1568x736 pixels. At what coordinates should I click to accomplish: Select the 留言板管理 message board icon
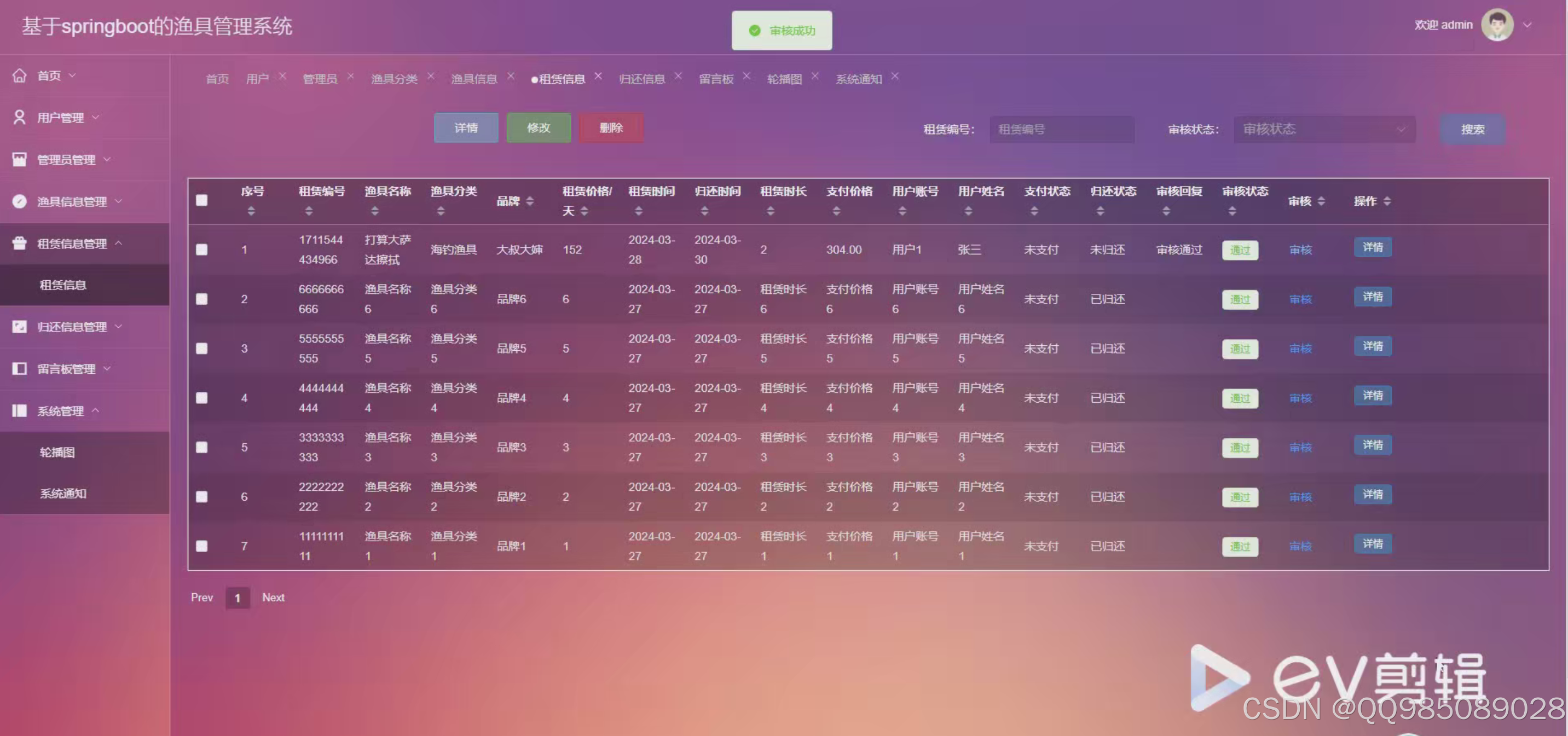coord(19,368)
